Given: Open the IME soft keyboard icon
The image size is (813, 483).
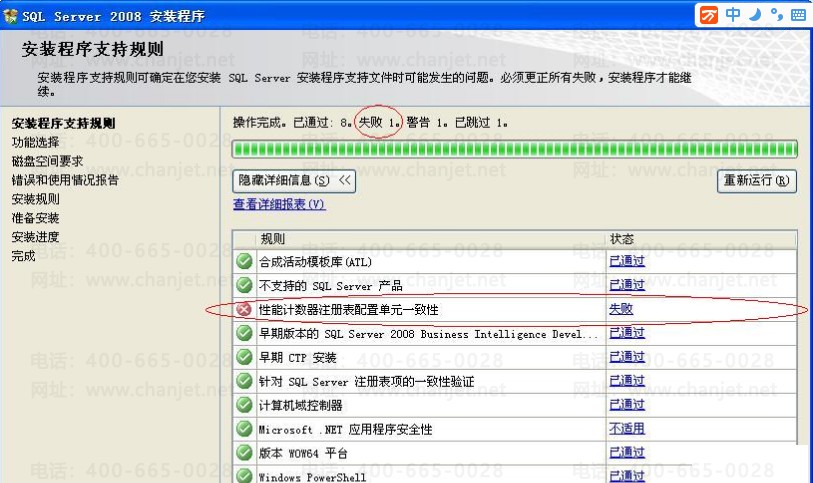Looking at the screenshot, I should [x=798, y=15].
